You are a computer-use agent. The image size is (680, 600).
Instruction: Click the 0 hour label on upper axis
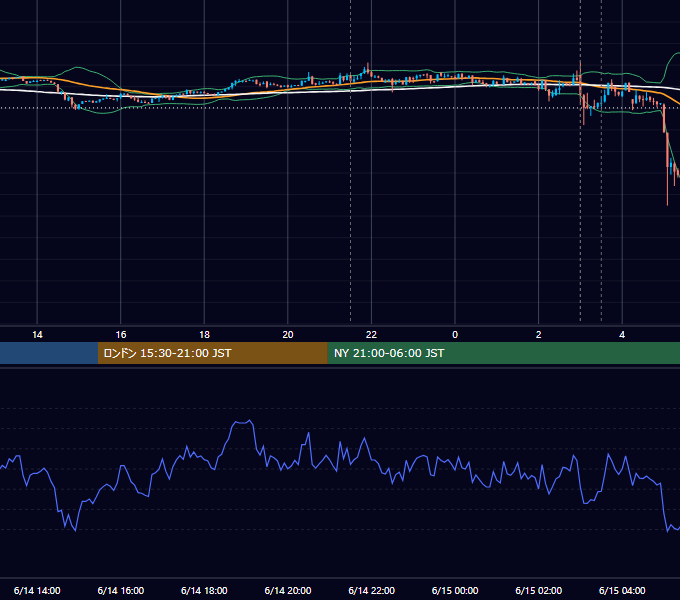point(455,335)
